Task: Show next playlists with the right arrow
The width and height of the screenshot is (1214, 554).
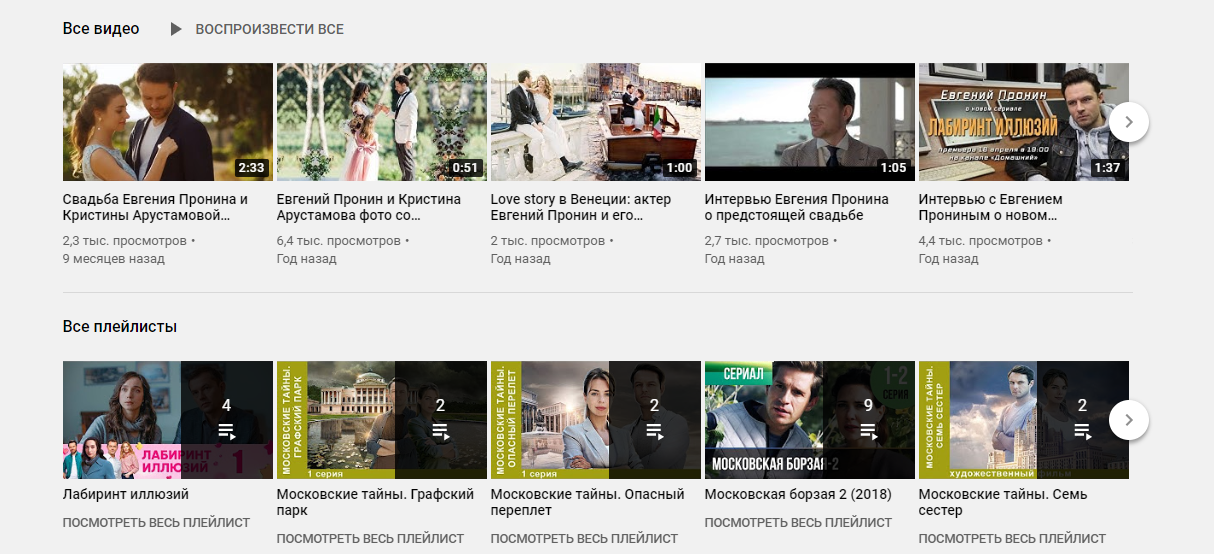Action: coord(1129,420)
